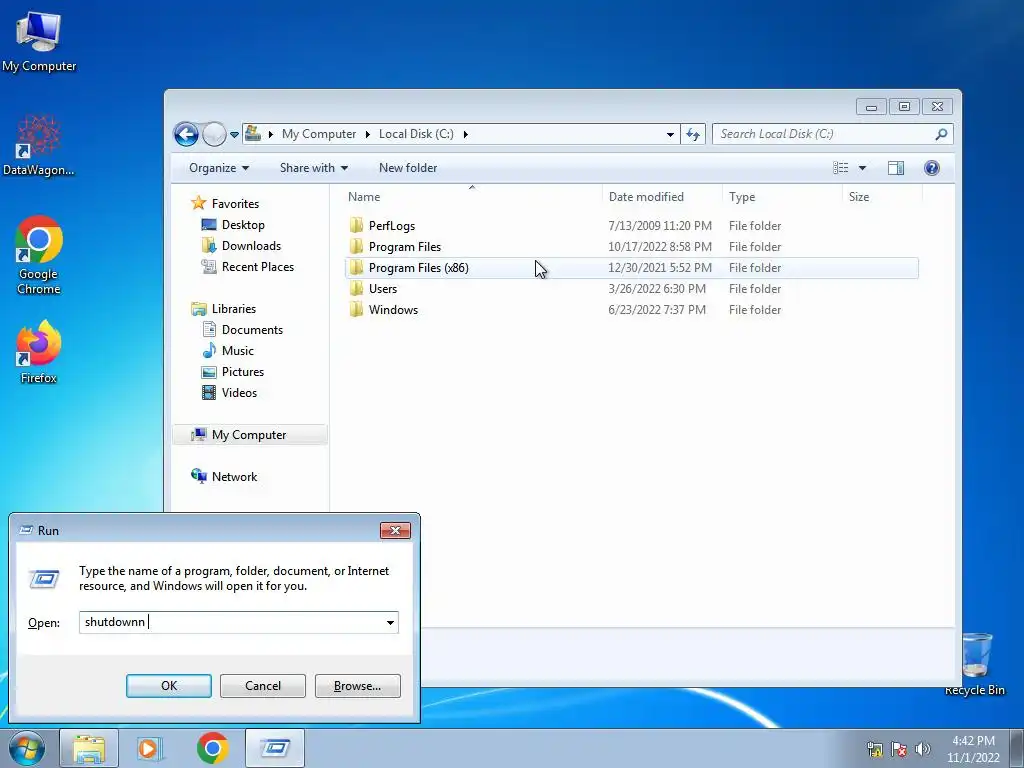Click Browse... in the Run dialog
1024x768 pixels.
357,686
